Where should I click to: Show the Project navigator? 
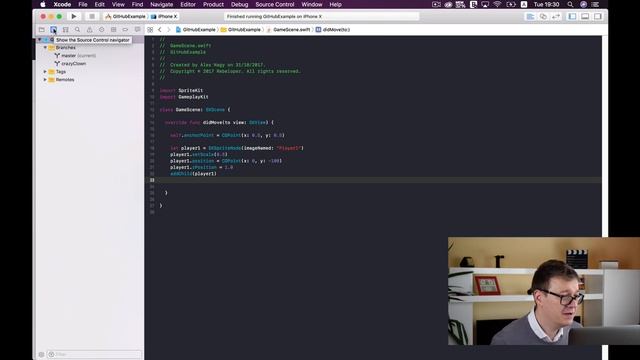42,30
